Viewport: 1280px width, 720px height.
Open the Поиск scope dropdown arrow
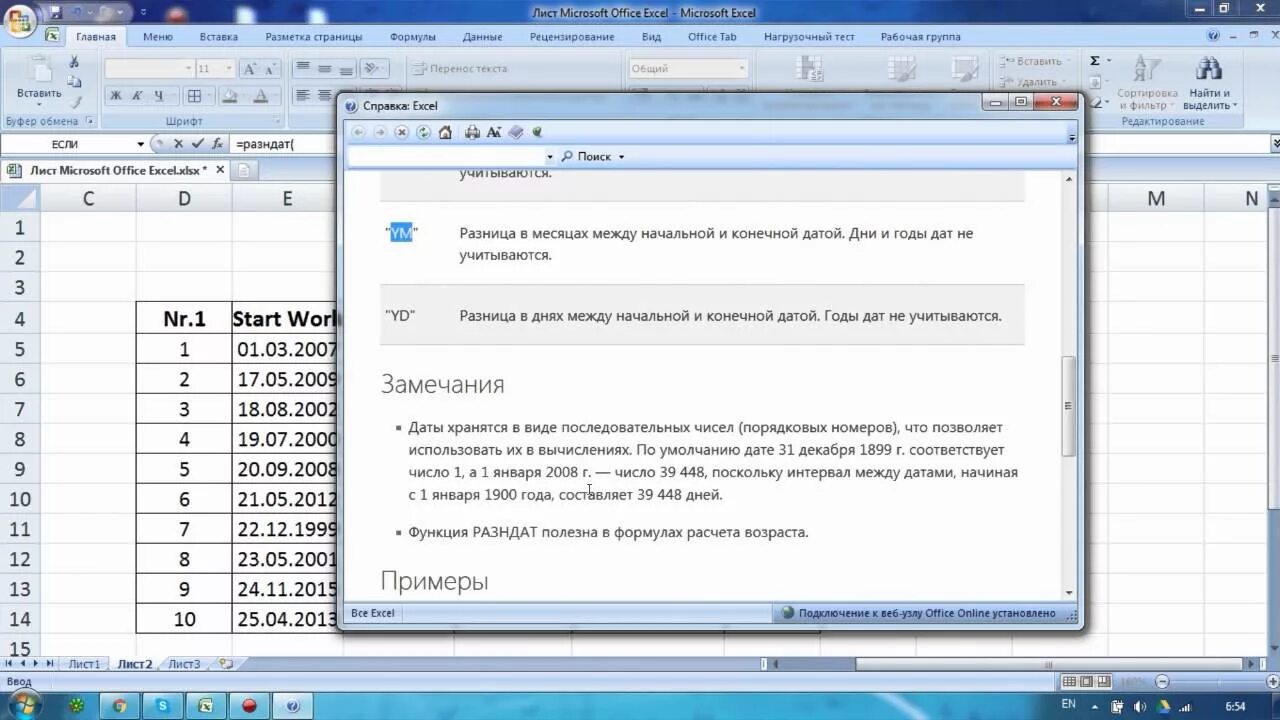pos(621,157)
